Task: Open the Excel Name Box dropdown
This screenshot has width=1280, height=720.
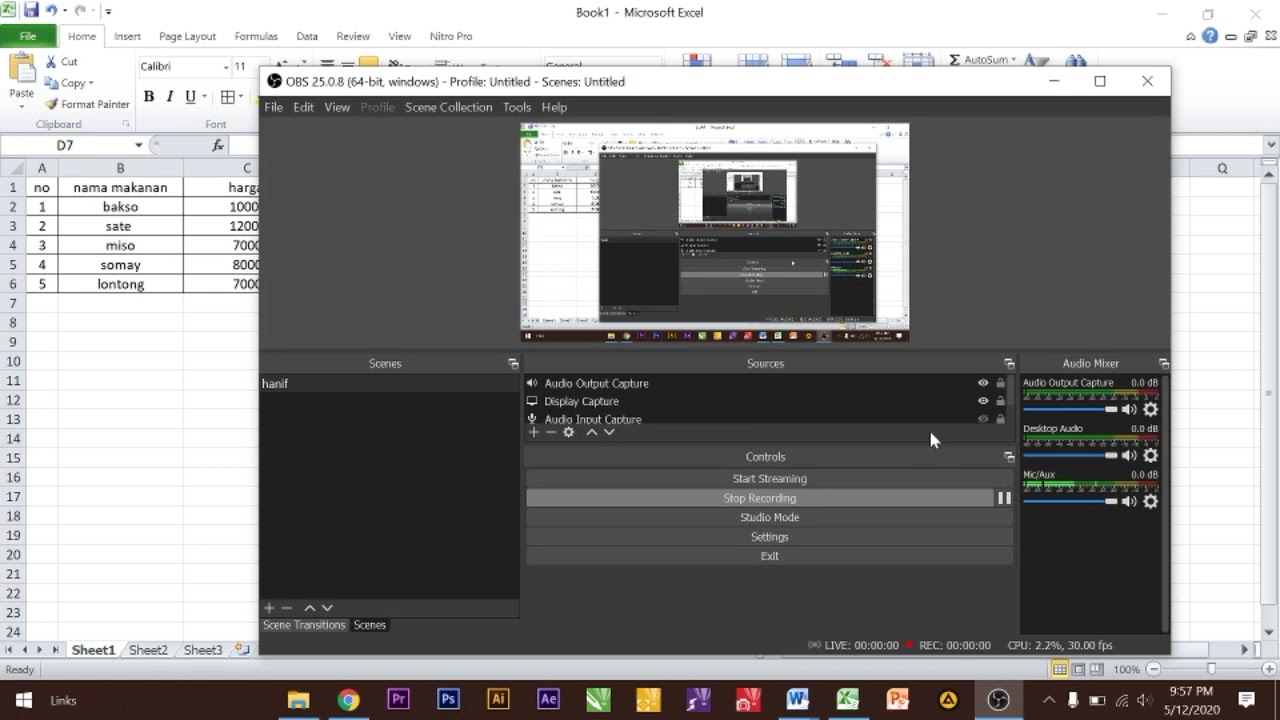Action: pyautogui.click(x=139, y=145)
